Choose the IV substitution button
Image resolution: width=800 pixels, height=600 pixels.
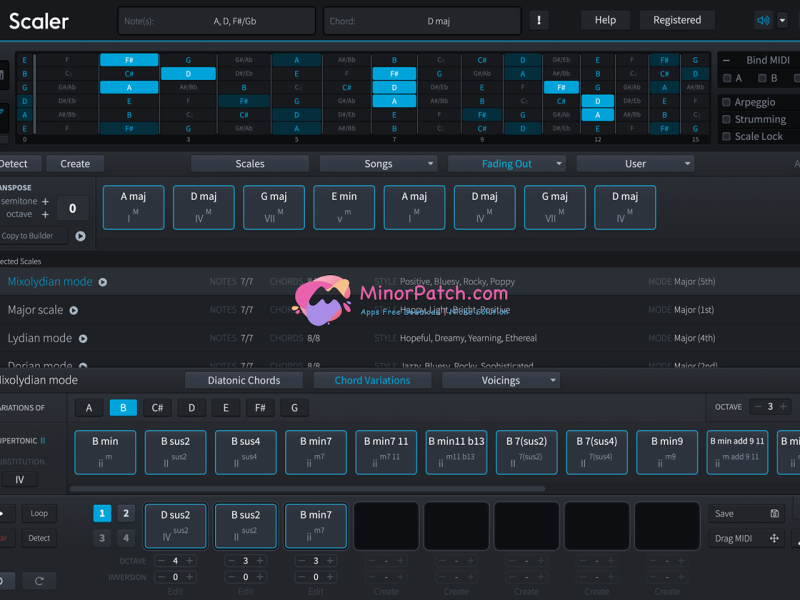19,480
